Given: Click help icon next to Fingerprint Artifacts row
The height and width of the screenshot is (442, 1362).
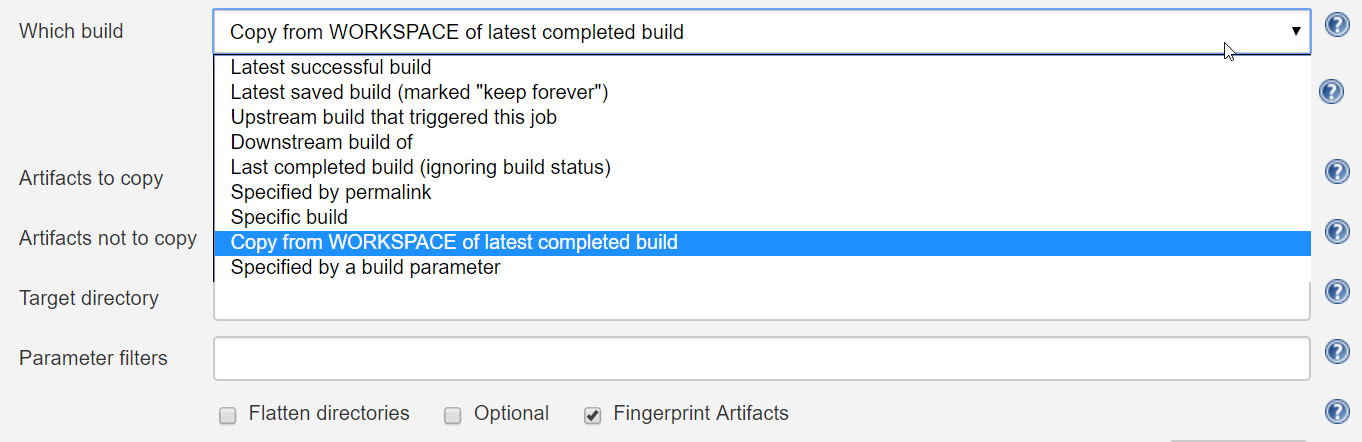Looking at the screenshot, I should pyautogui.click(x=1337, y=412).
